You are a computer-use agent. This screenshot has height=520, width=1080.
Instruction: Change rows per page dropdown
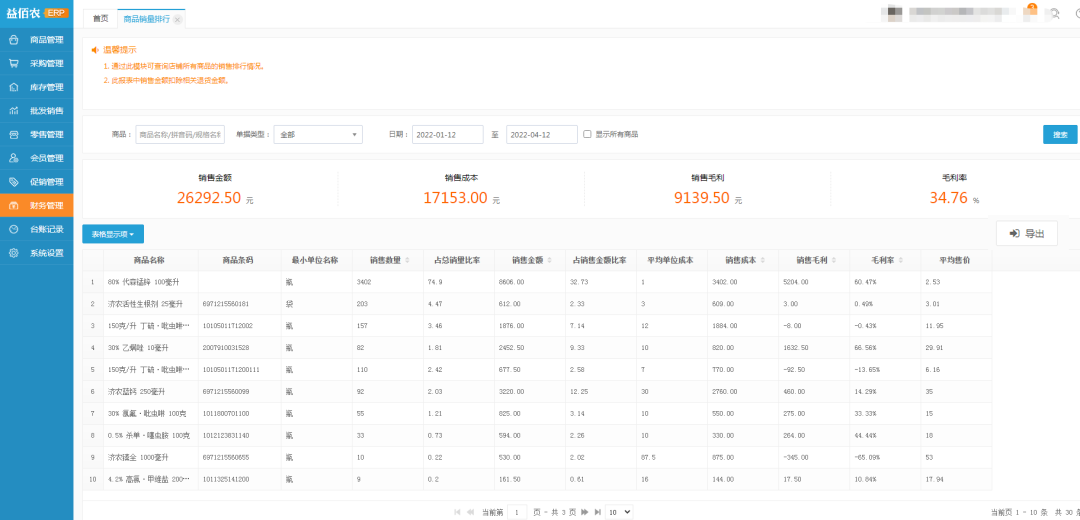(620, 512)
